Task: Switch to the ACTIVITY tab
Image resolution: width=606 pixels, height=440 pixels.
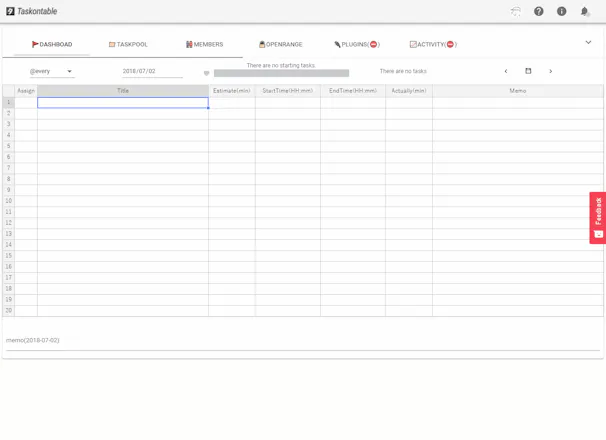Action: pyautogui.click(x=433, y=44)
